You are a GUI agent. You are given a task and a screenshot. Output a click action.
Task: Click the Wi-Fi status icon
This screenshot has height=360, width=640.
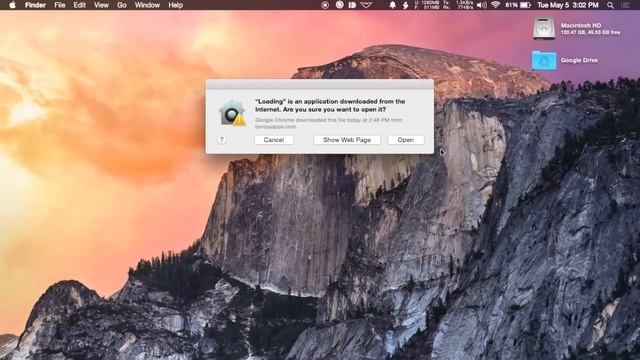pos(496,5)
